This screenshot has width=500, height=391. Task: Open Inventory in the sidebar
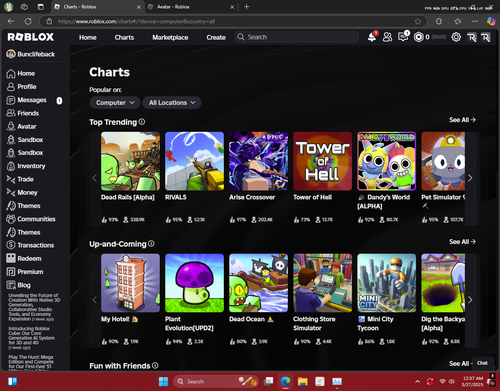(26, 166)
